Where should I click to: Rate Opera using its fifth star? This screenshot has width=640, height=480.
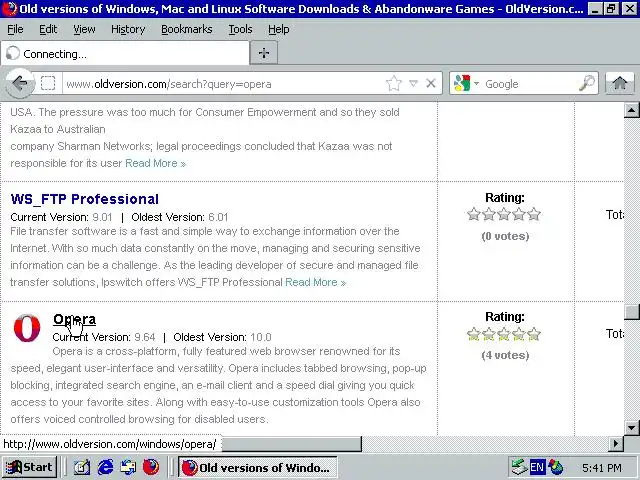[x=534, y=334]
